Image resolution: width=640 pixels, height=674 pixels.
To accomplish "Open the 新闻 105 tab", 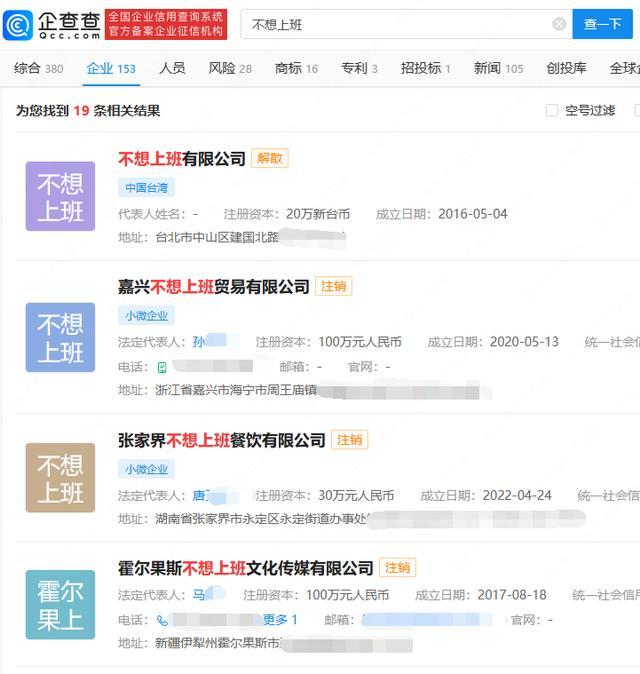I will click(498, 68).
